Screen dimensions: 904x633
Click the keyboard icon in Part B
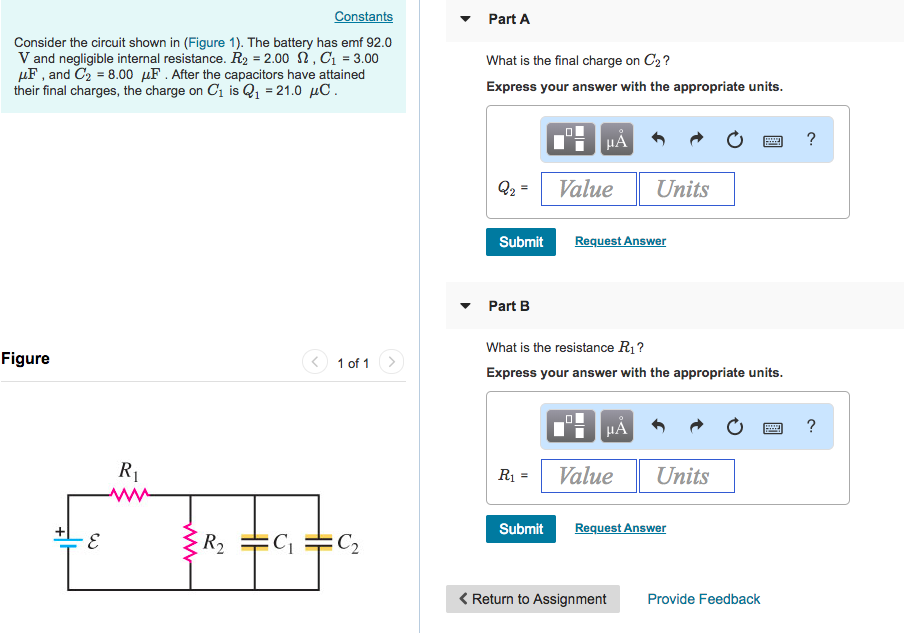tap(772, 426)
